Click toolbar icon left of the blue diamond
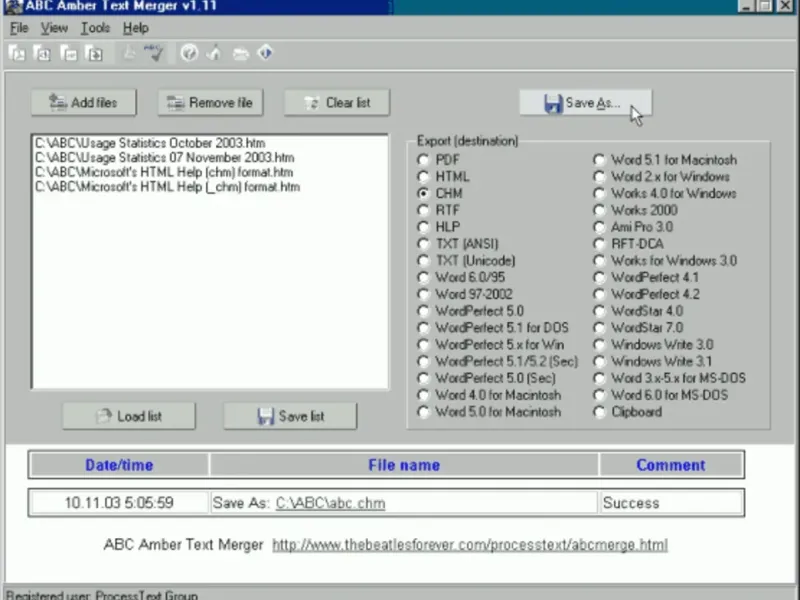Image resolution: width=800 pixels, height=600 pixels. pyautogui.click(x=240, y=53)
